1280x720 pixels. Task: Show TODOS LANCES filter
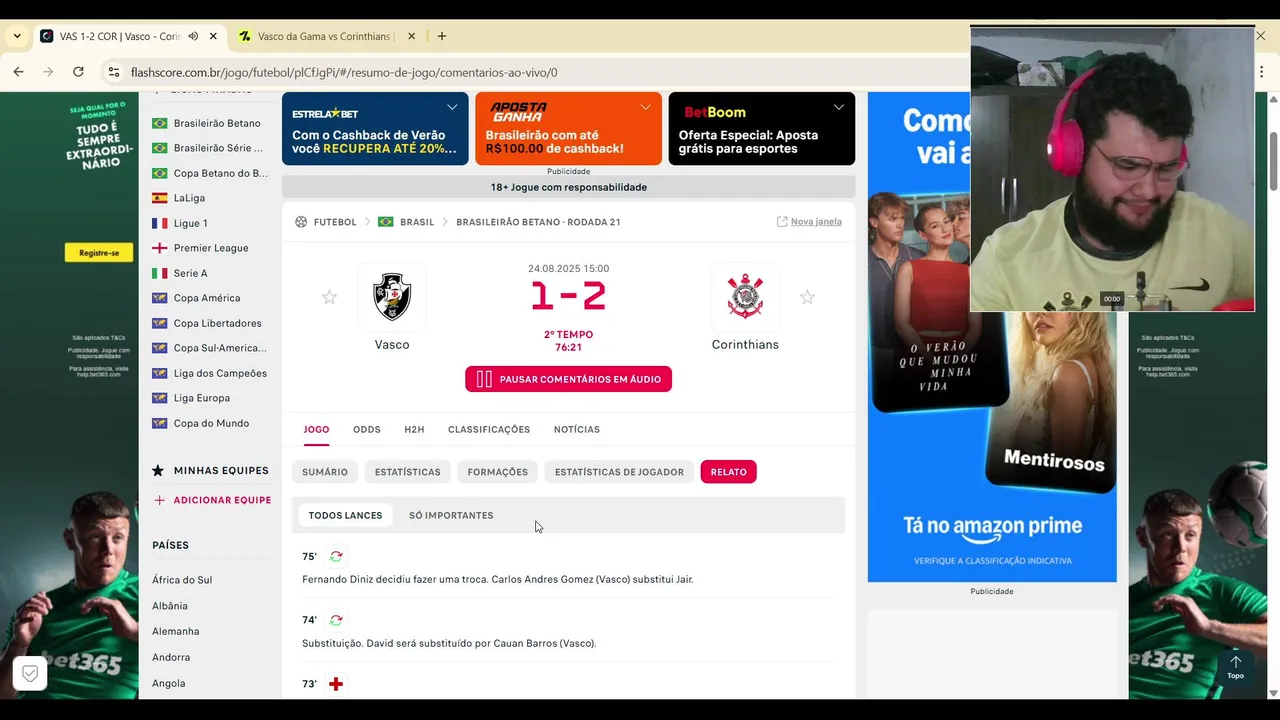(345, 515)
